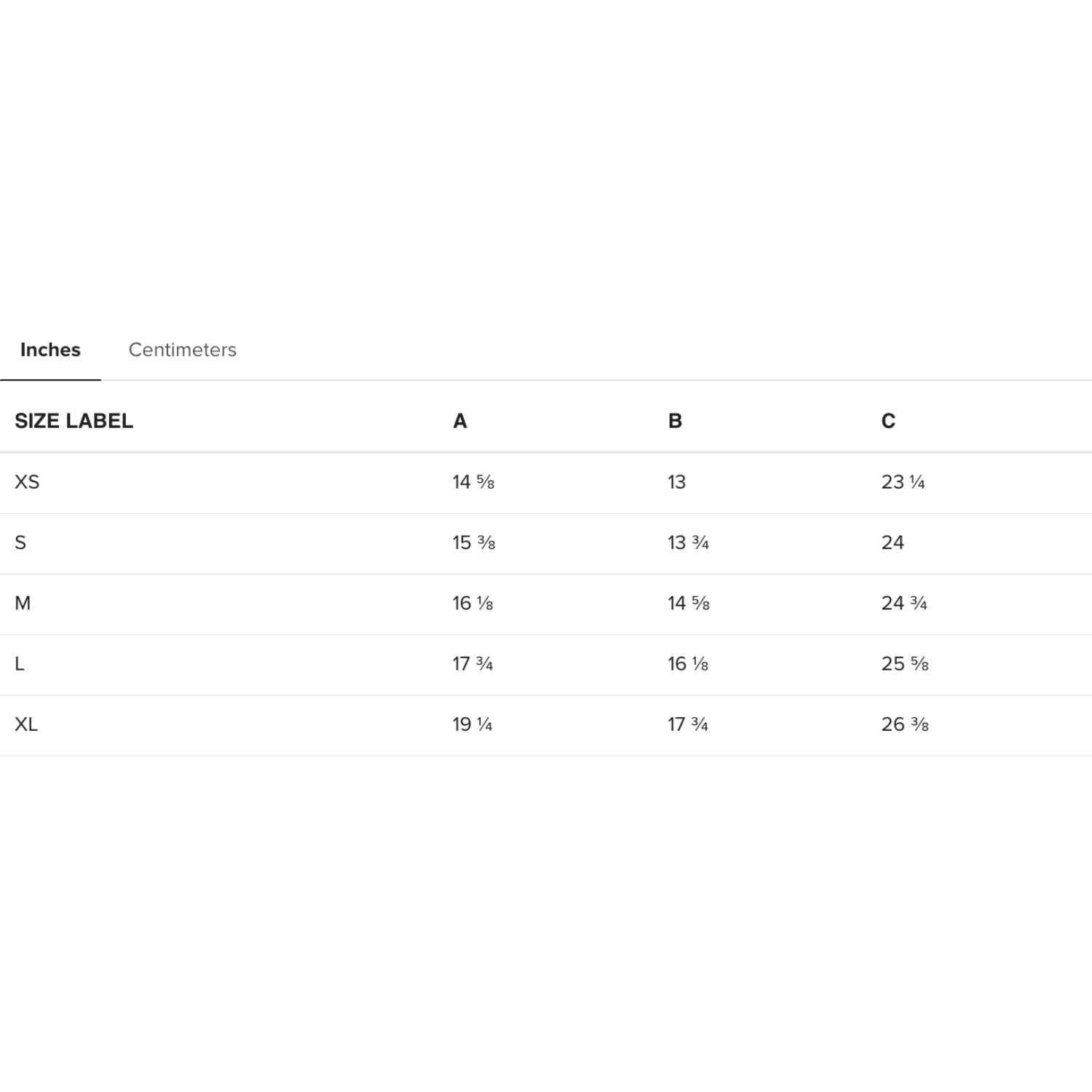Click XS measurement A value 14 ⅝
This screenshot has width=1092, height=1092.
point(473,482)
